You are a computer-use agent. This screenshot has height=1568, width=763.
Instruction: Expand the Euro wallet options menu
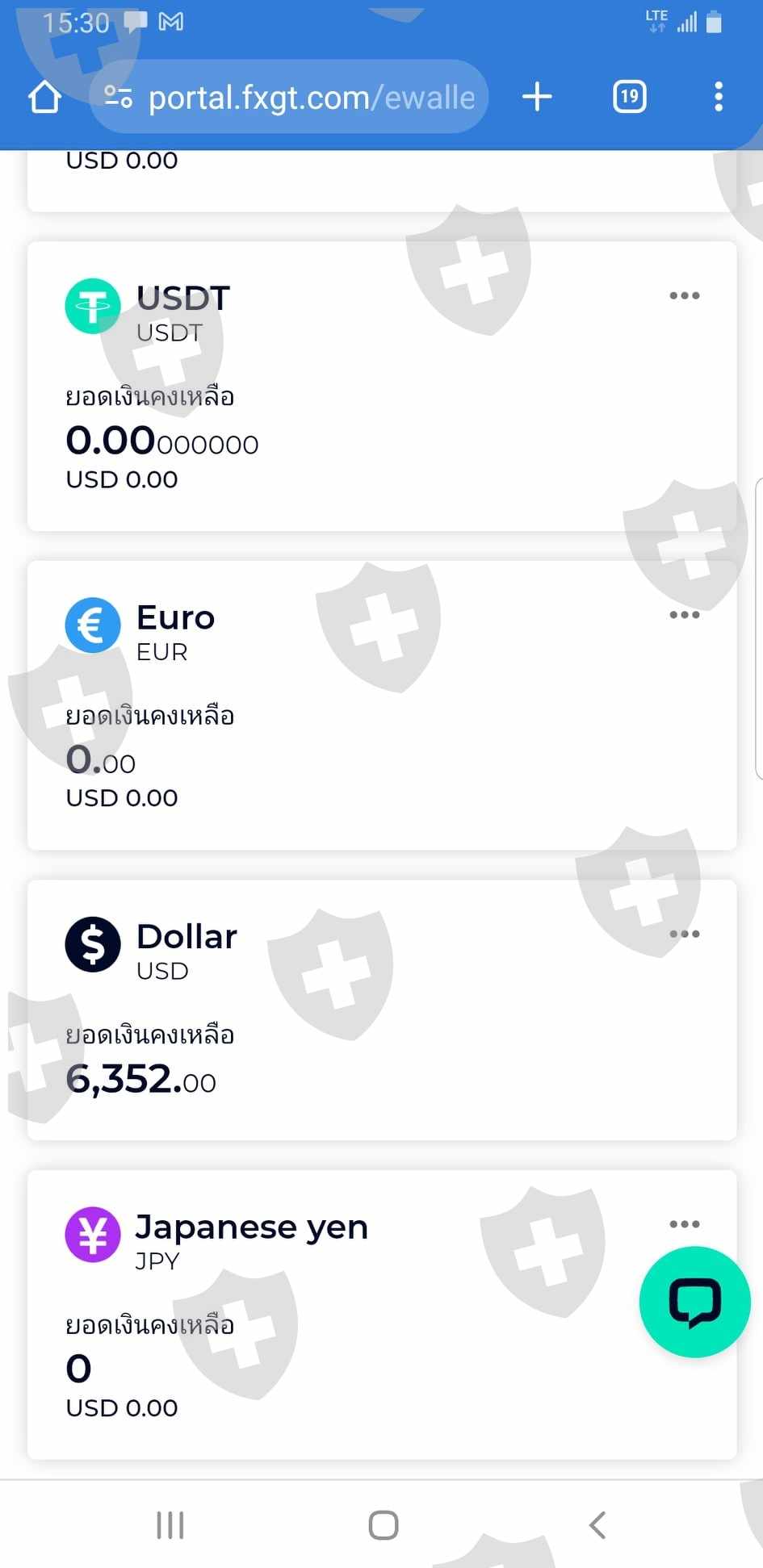[684, 615]
